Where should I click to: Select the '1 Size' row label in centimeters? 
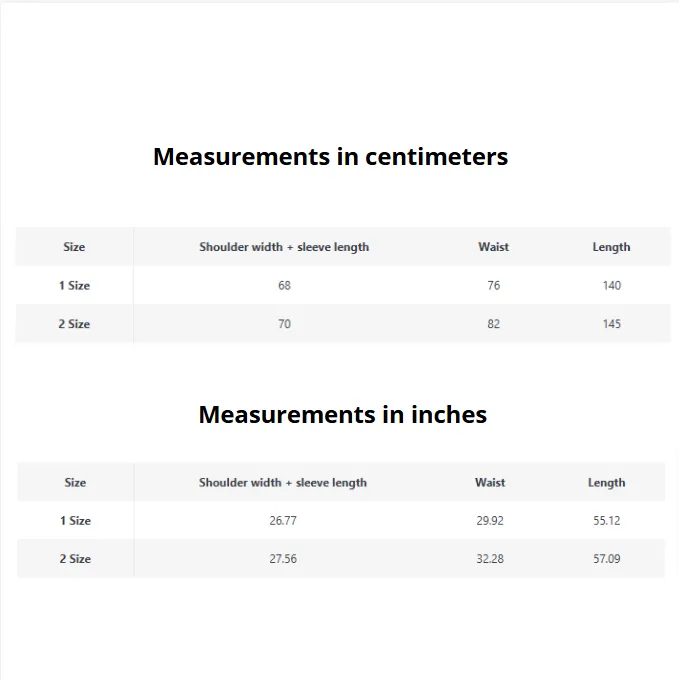tap(74, 285)
